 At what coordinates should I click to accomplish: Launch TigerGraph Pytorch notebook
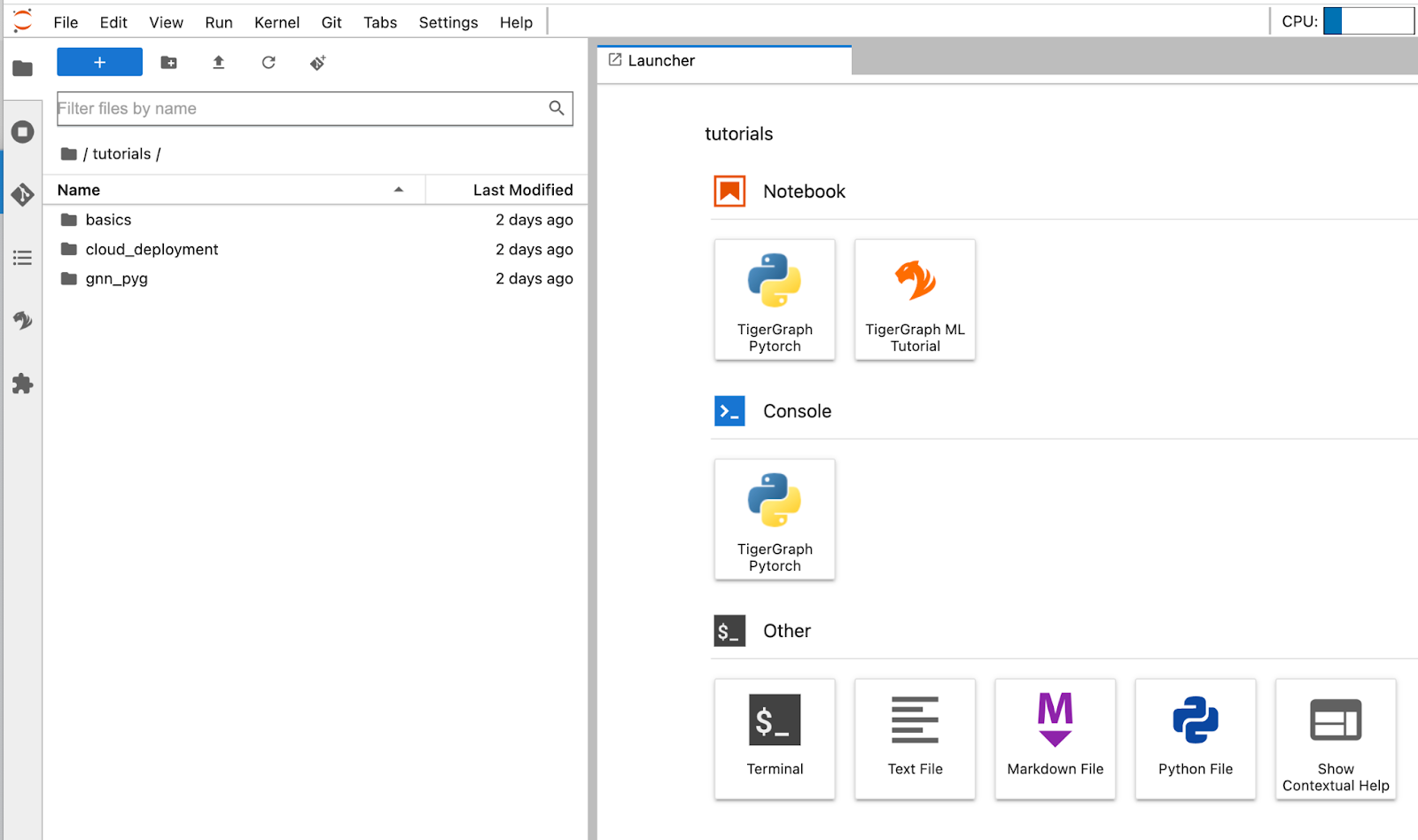(775, 299)
